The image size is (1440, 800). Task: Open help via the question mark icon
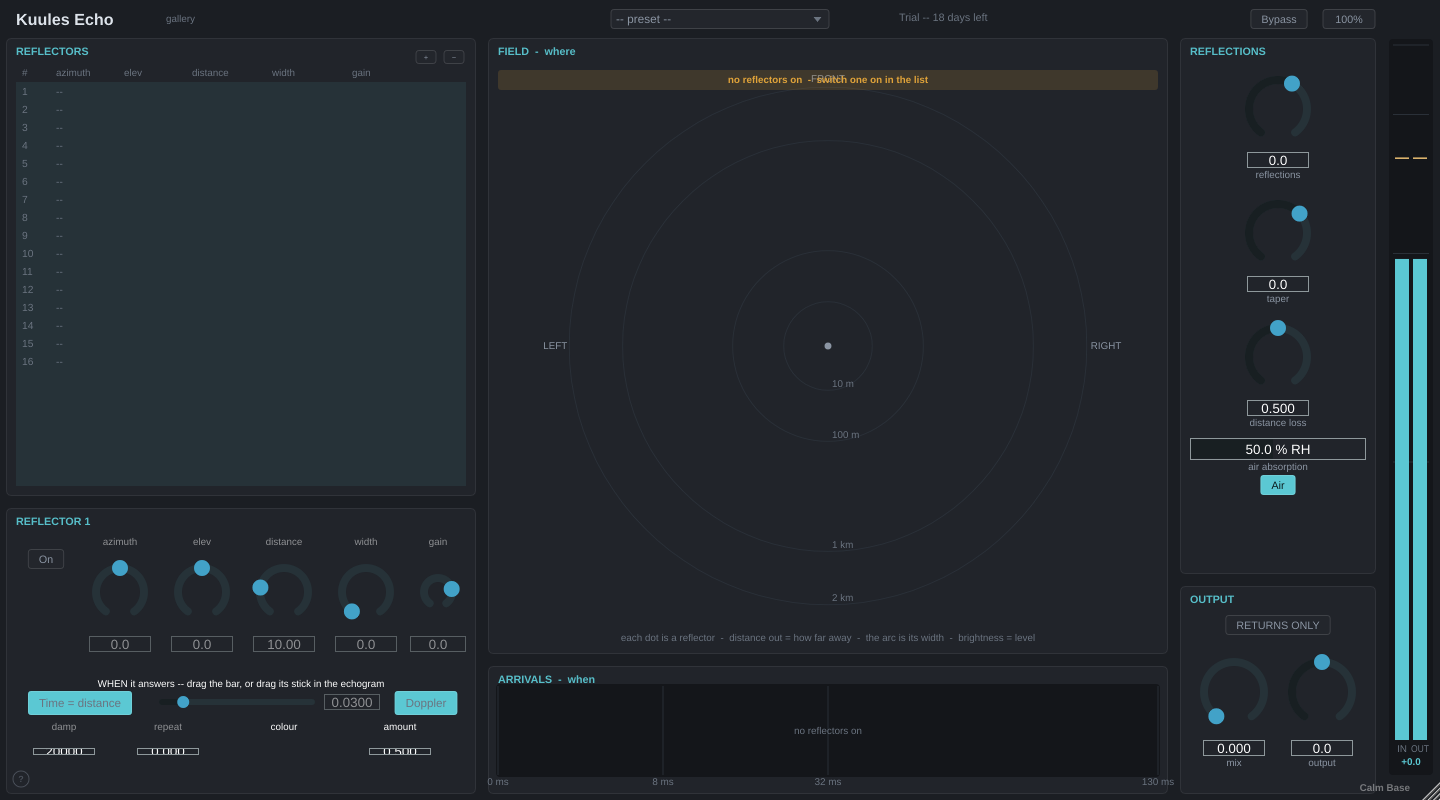(21, 779)
